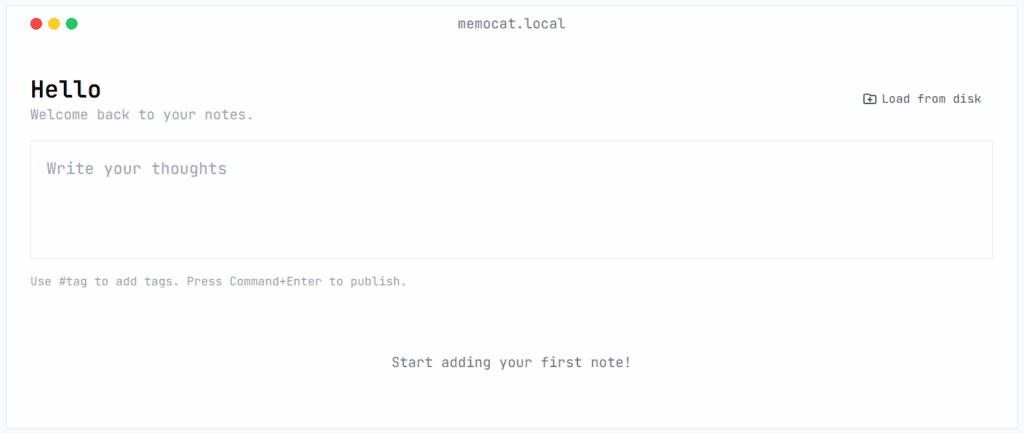Click the #tag word below the text box

click(73, 281)
